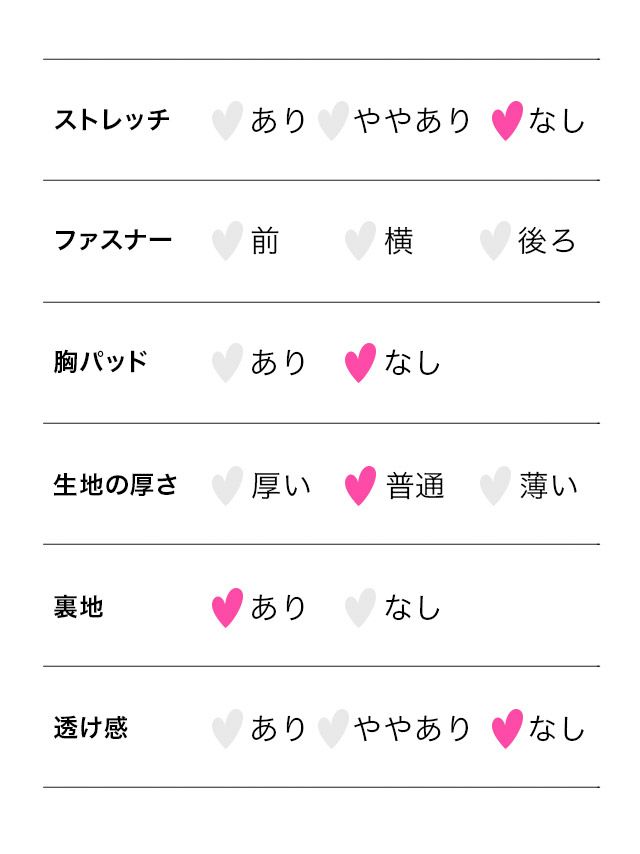Viewport: 640px width, 854px height.
Task: Click the gray heart beside ファスナー 後ろ
Action: [x=494, y=241]
